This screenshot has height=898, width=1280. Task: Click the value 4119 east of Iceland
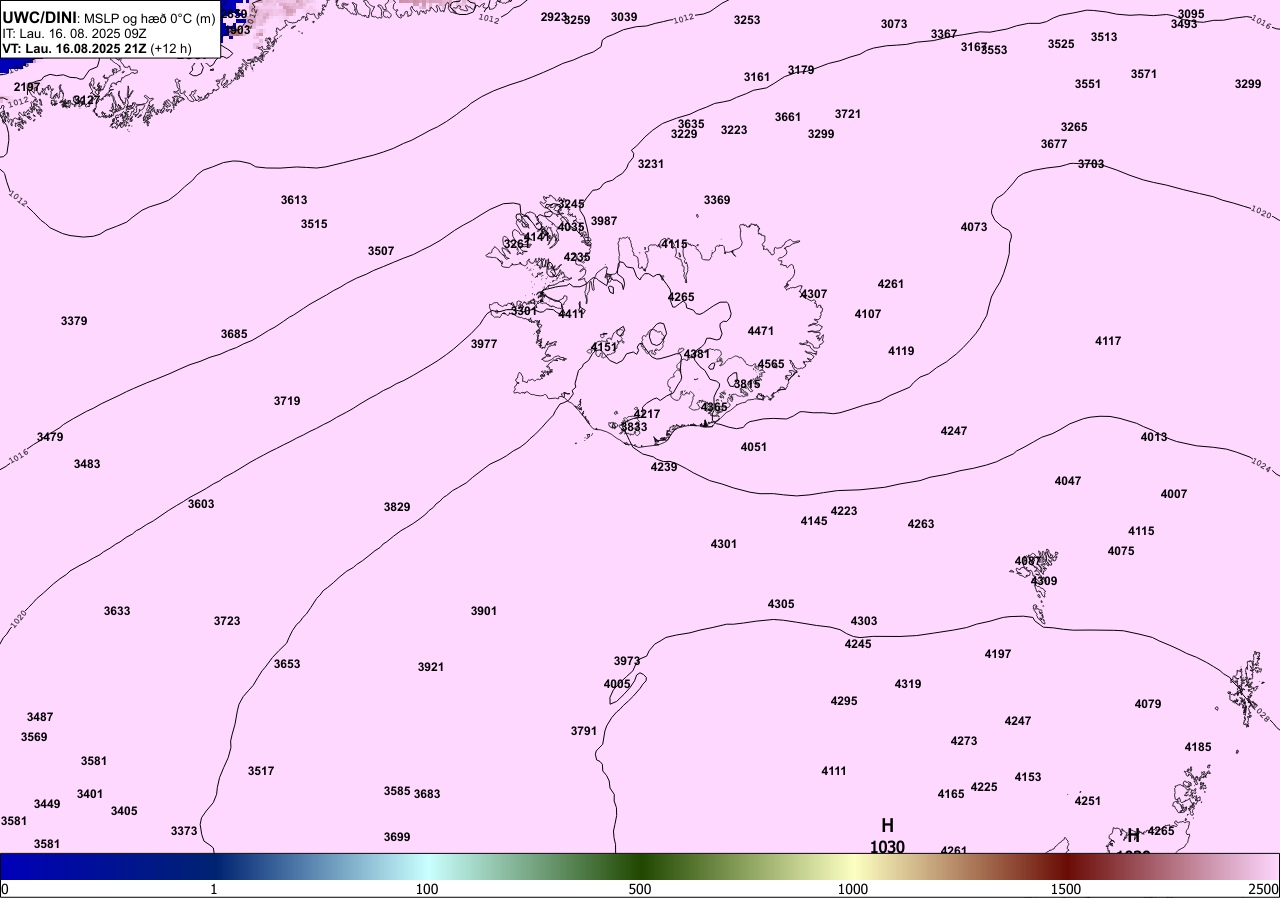pyautogui.click(x=901, y=351)
